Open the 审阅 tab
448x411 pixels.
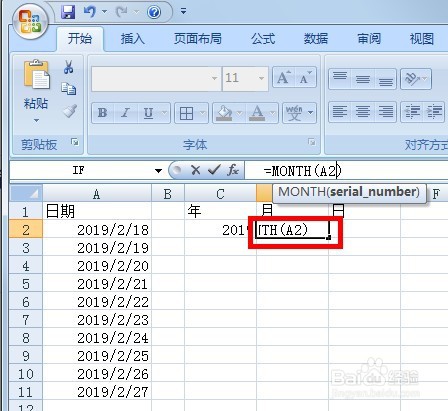(x=369, y=39)
